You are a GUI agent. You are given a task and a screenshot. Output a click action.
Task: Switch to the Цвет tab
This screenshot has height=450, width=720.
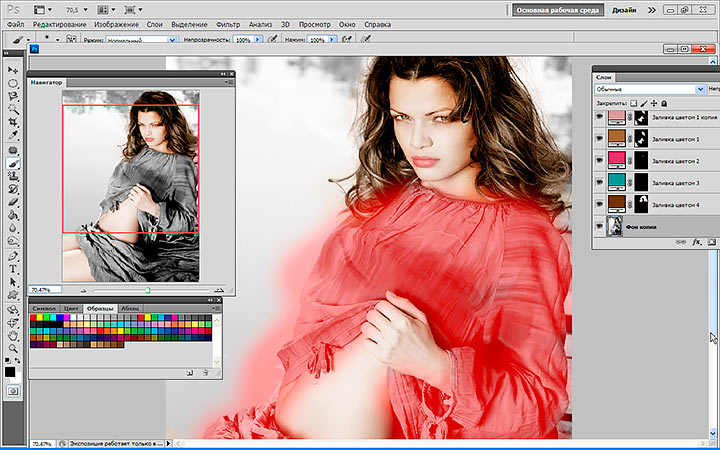click(x=71, y=309)
